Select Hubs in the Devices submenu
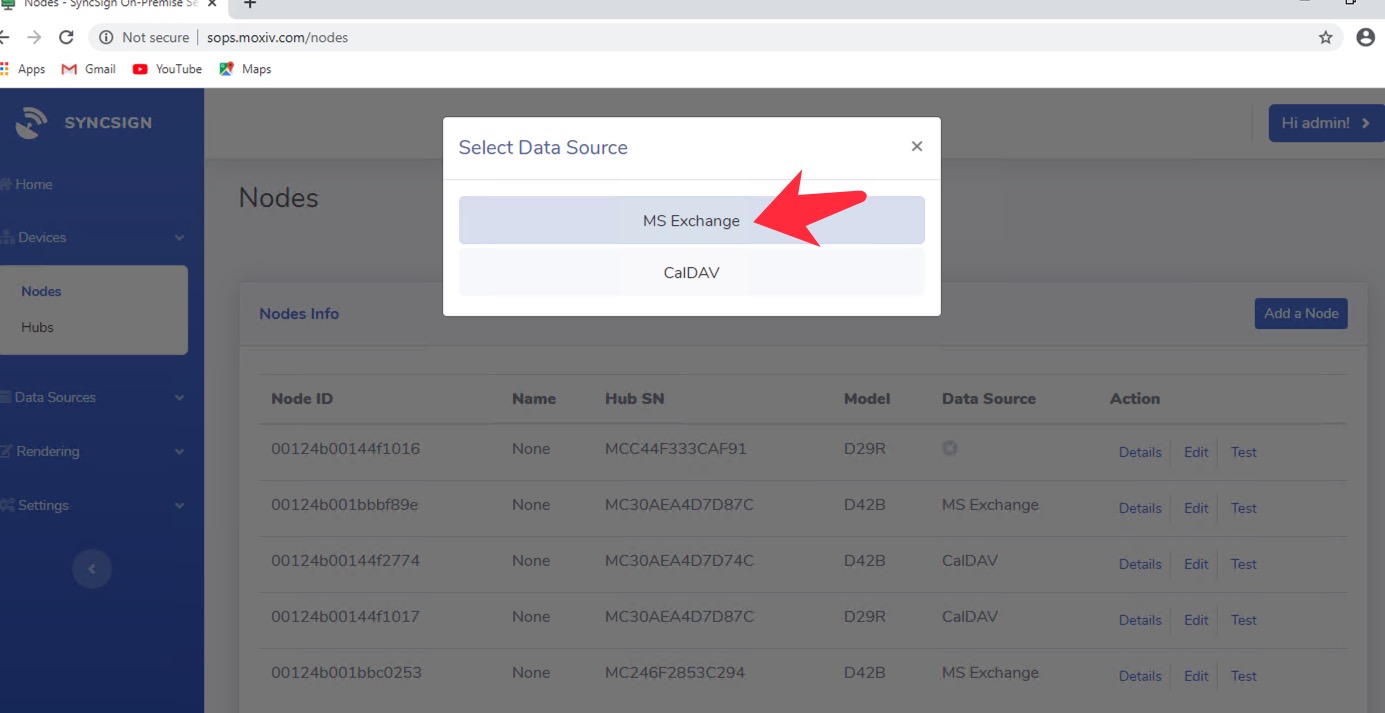 pyautogui.click(x=37, y=327)
